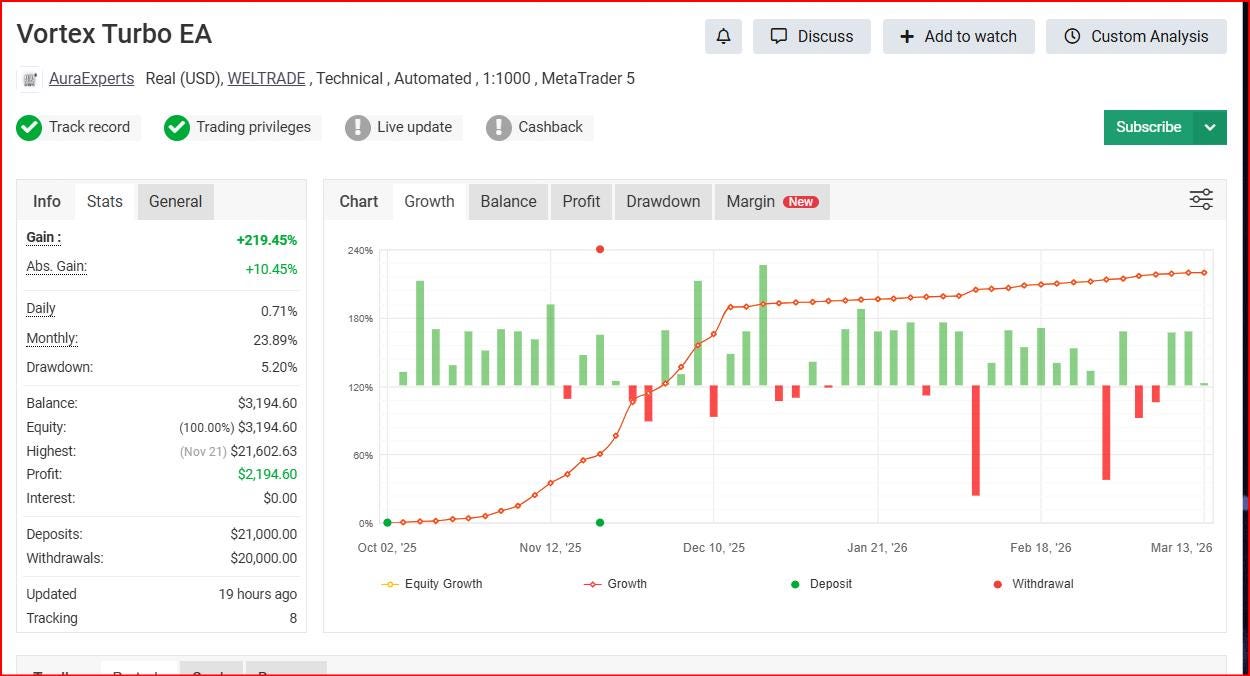Click Add to watch button
The image size is (1250, 676).
pyautogui.click(x=958, y=36)
